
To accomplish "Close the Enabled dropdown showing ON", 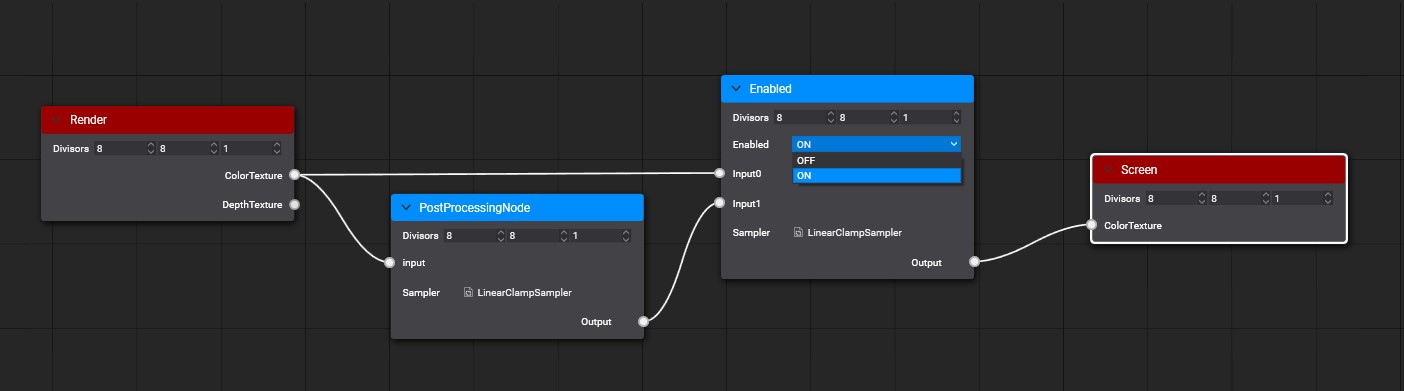I will 876,145.
